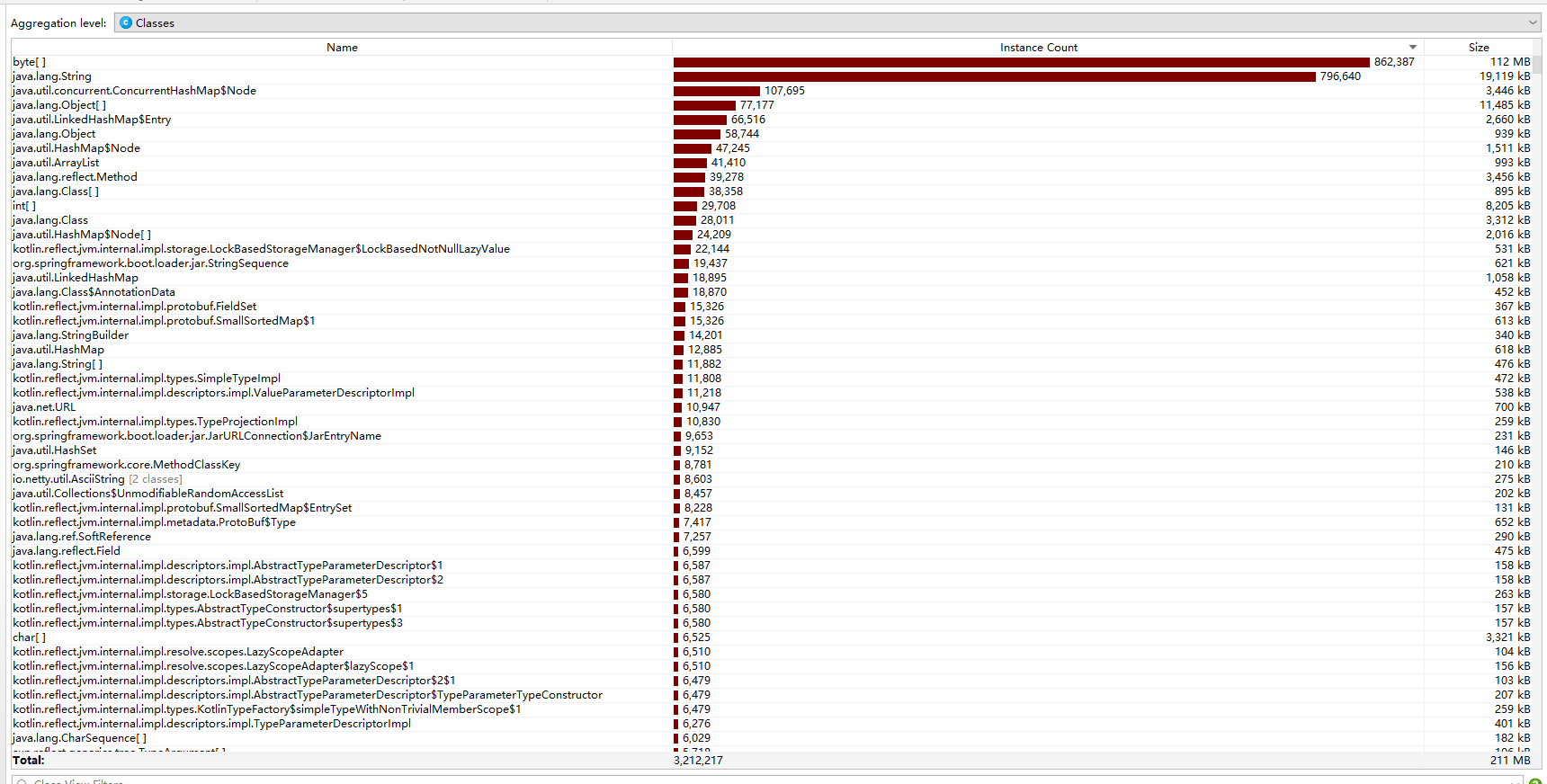Select the ValueParameterDescriptorImpl row

(772, 393)
